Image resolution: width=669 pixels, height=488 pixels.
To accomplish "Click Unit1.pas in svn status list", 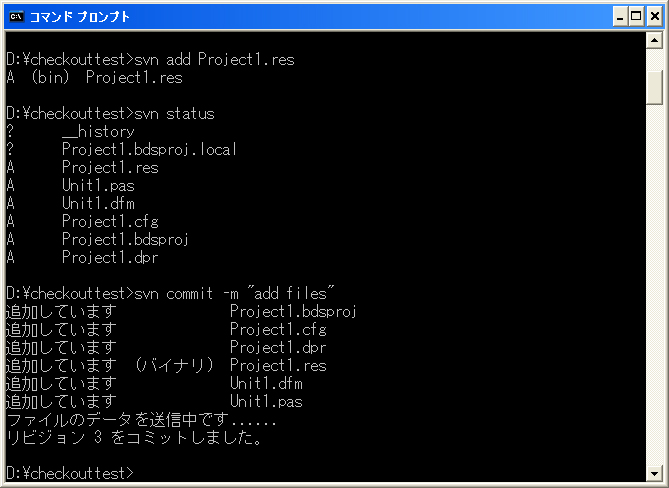I will [98, 186].
